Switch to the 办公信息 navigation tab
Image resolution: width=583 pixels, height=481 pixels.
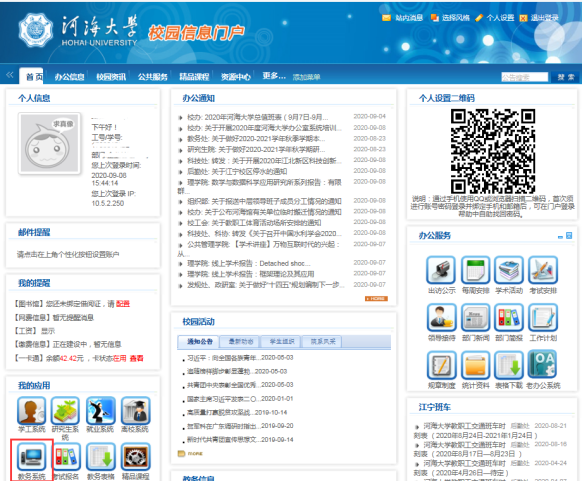click(70, 77)
